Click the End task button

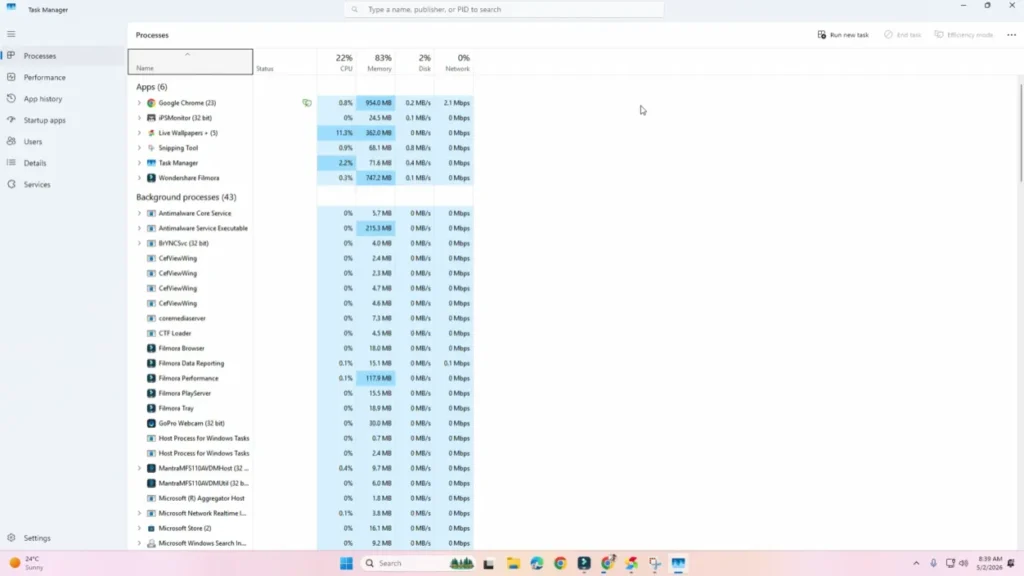pos(903,35)
